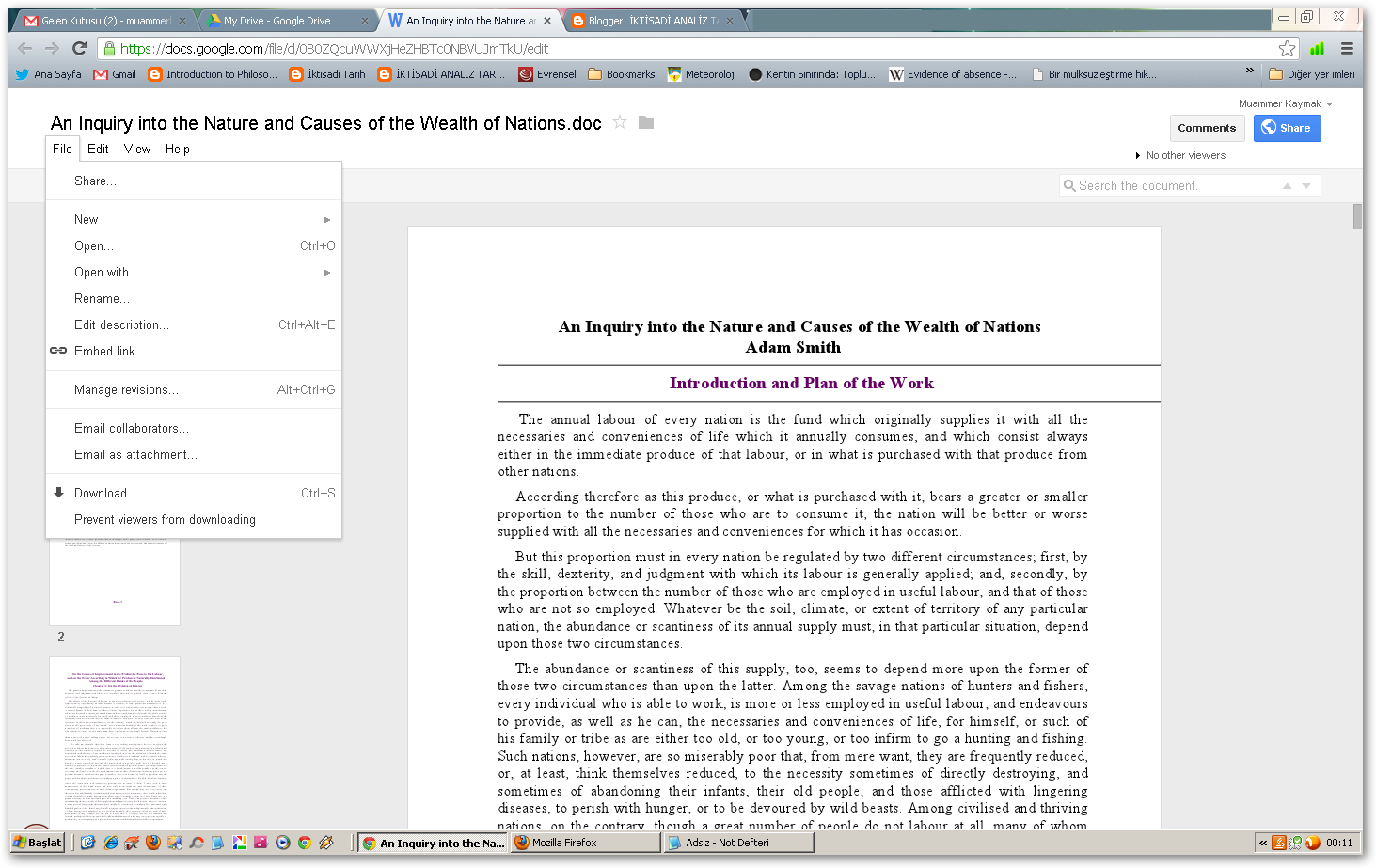This screenshot has height=868, width=1376.
Task: Choose Prevent viewers from downloading
Action: [x=194, y=520]
